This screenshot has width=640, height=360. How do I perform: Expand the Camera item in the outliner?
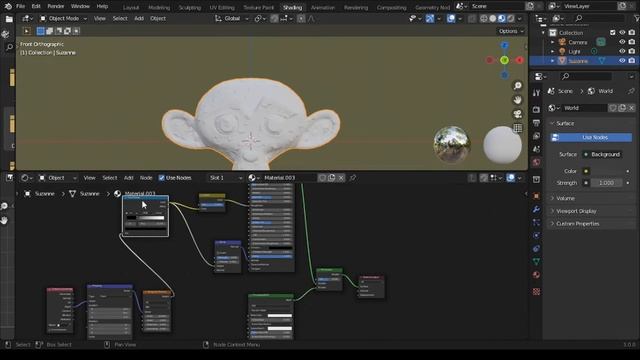point(552,42)
